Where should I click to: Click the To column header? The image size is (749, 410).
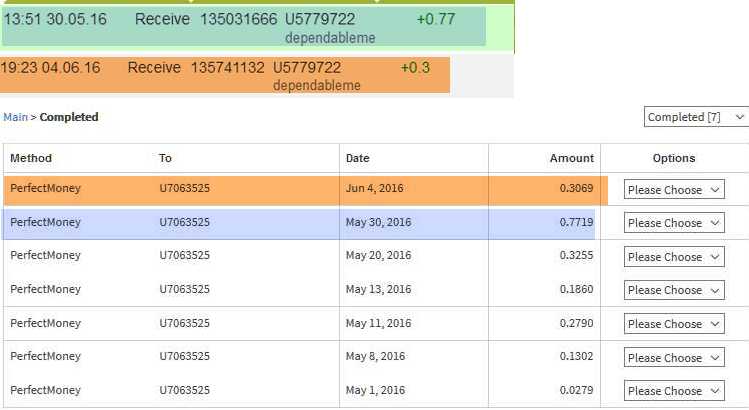click(165, 158)
